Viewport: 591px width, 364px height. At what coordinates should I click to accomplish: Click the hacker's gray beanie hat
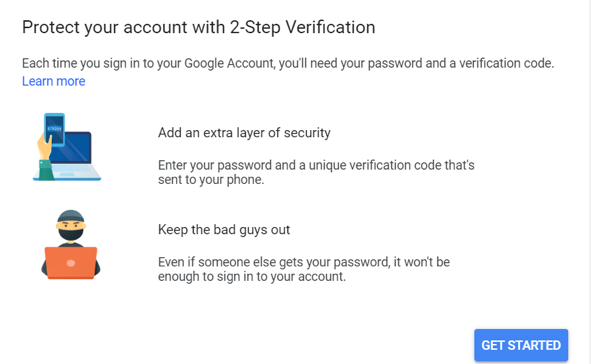pos(70,216)
